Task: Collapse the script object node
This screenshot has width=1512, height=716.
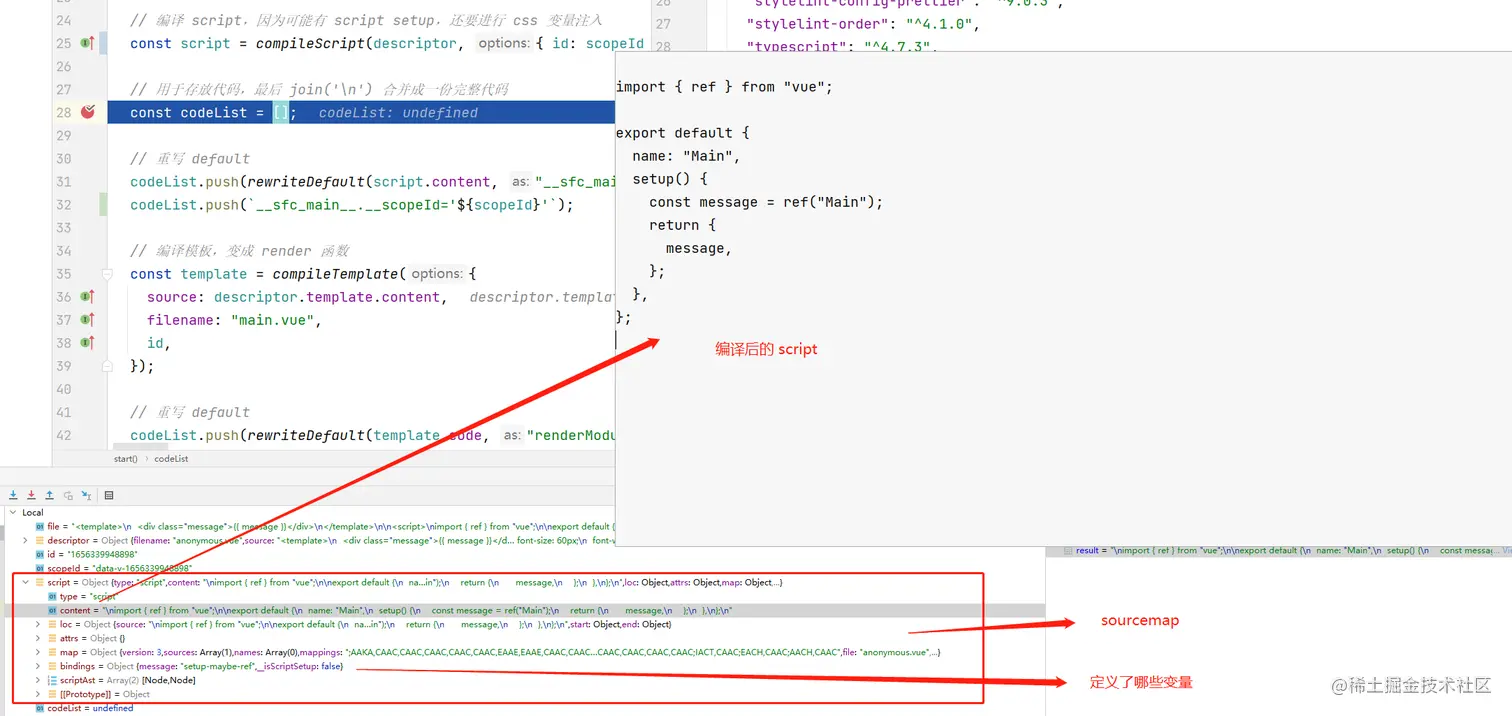Action: click(25, 582)
